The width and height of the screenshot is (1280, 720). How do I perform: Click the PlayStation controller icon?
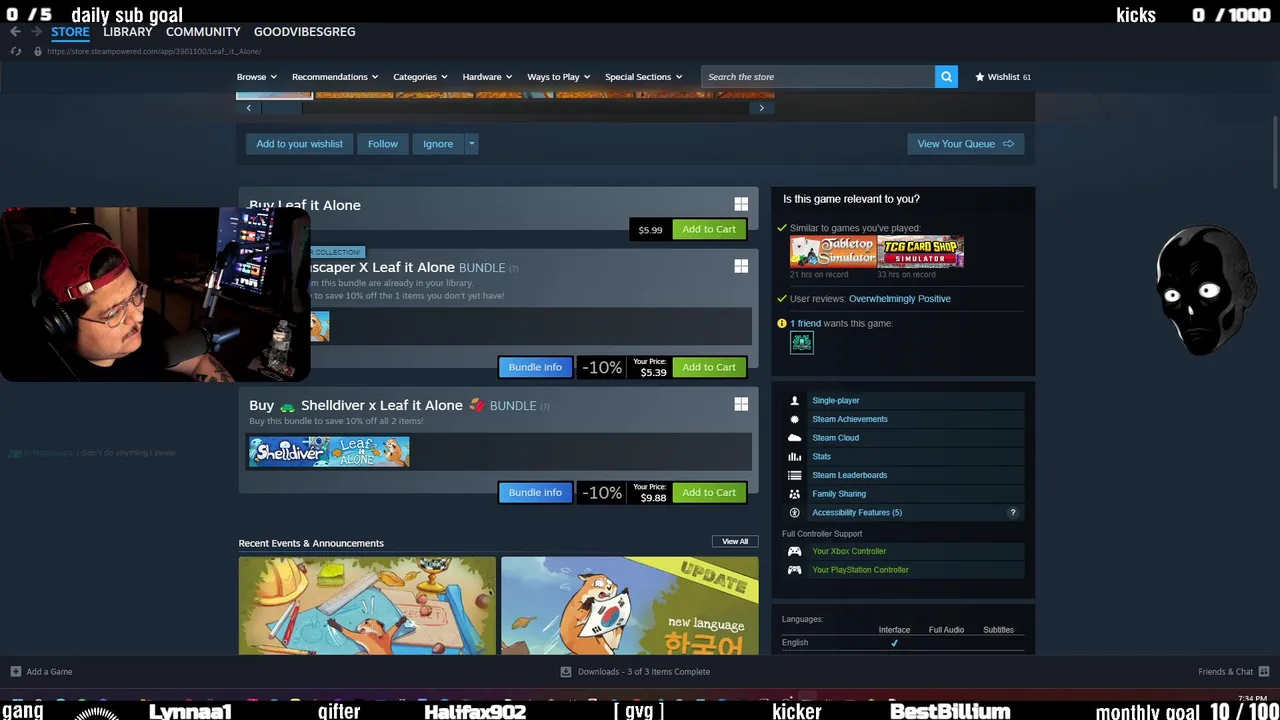794,570
